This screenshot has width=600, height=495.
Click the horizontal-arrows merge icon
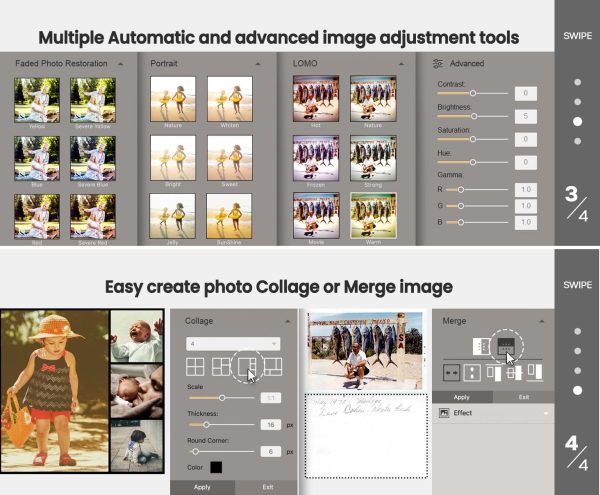click(452, 371)
